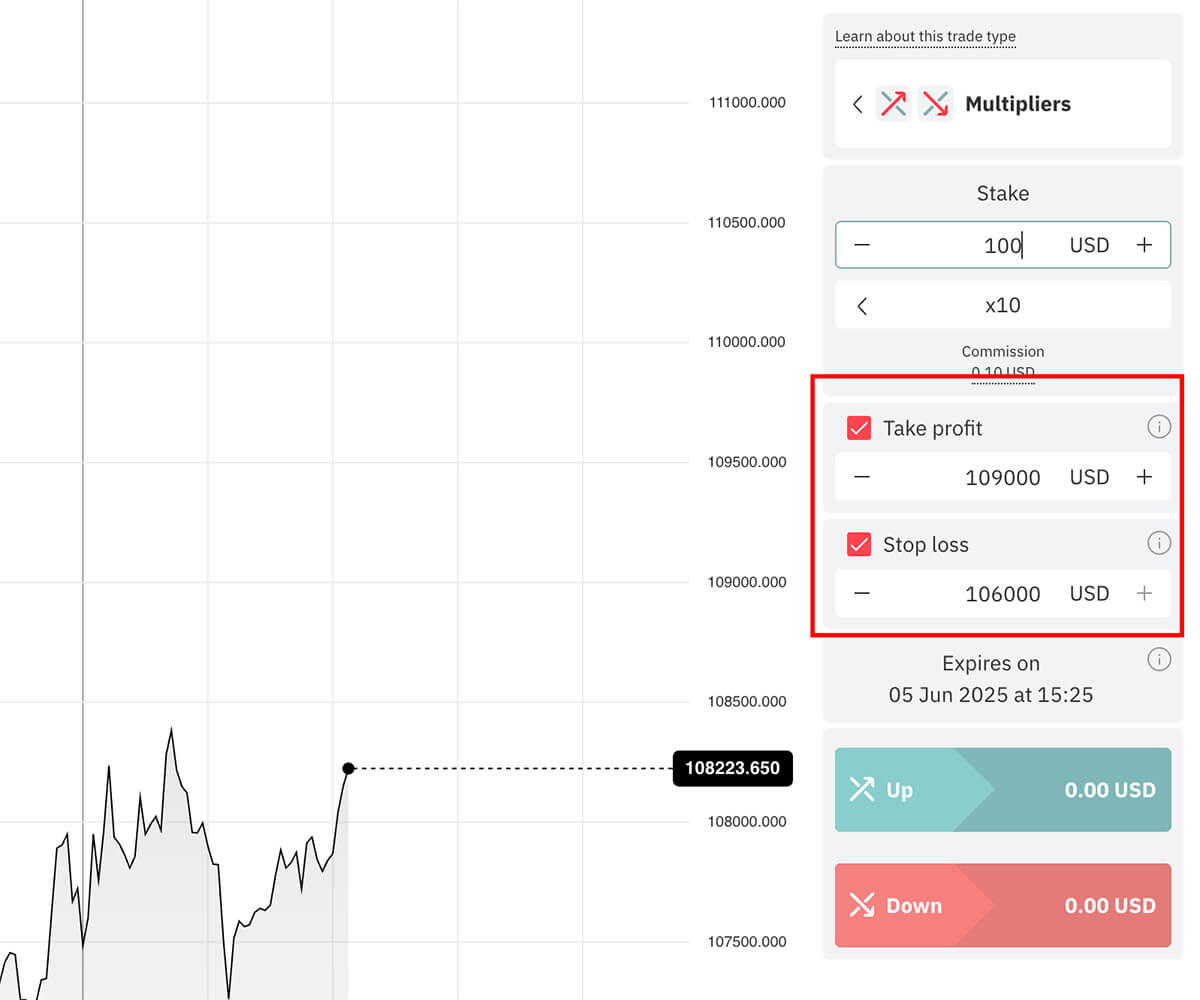Image resolution: width=1200 pixels, height=1000 pixels.
Task: Open the x10 multiplier selector
Action: click(x=1002, y=305)
